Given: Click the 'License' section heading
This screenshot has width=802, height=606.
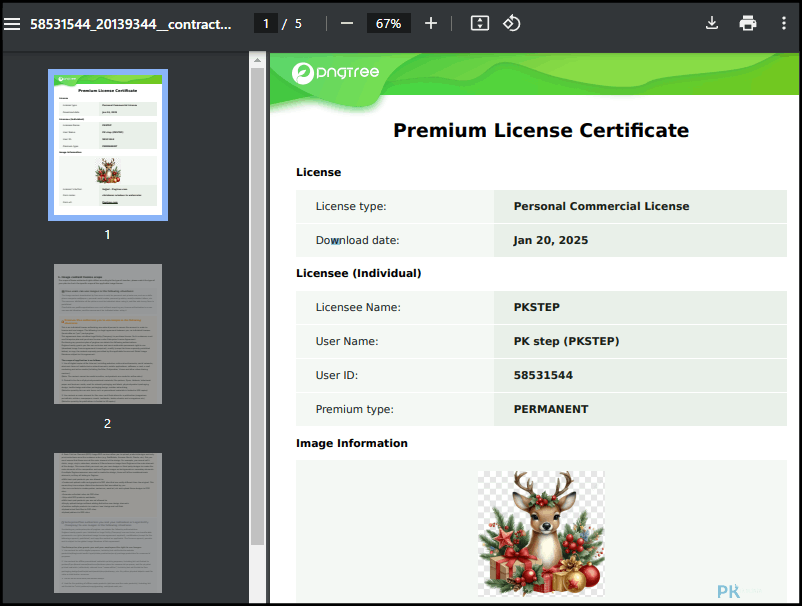Looking at the screenshot, I should [318, 172].
